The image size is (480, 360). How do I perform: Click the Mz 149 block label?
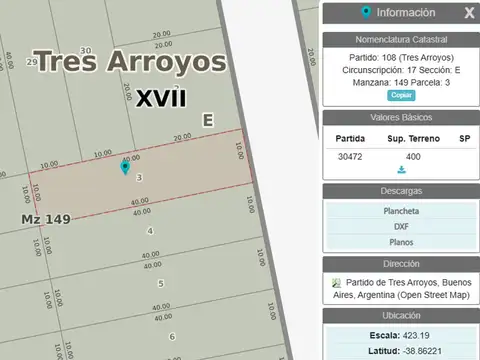[x=46, y=219]
